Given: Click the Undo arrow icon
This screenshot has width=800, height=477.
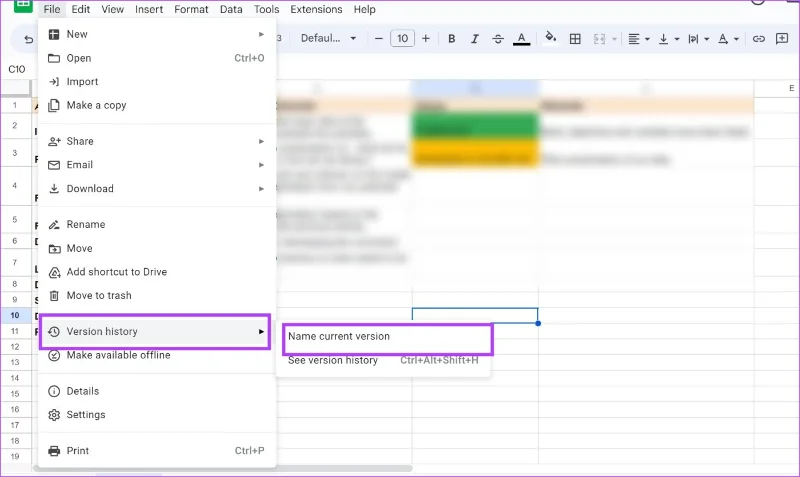Looking at the screenshot, I should tap(29, 39).
